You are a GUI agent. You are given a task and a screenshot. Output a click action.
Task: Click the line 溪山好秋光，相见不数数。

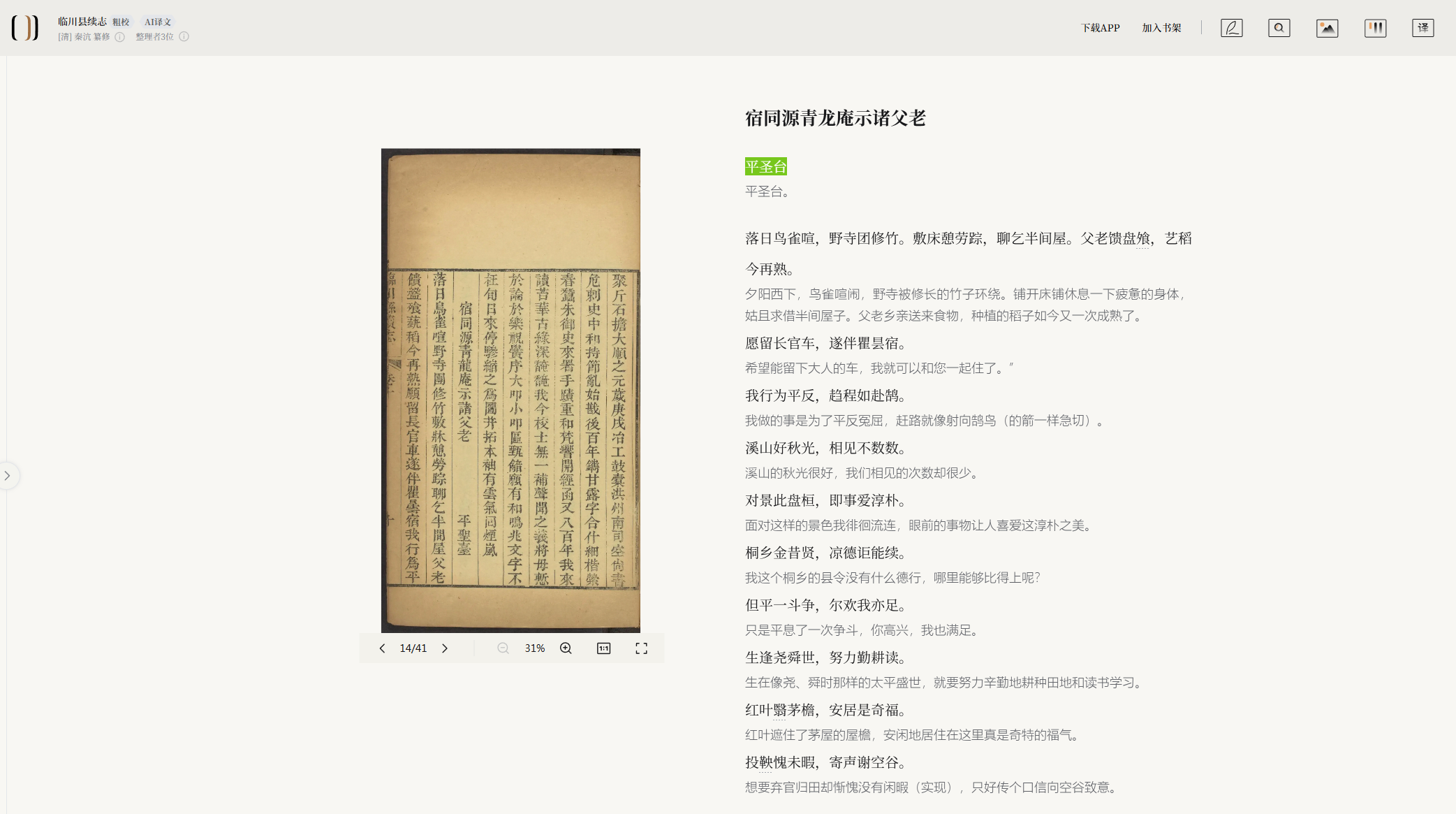point(828,448)
